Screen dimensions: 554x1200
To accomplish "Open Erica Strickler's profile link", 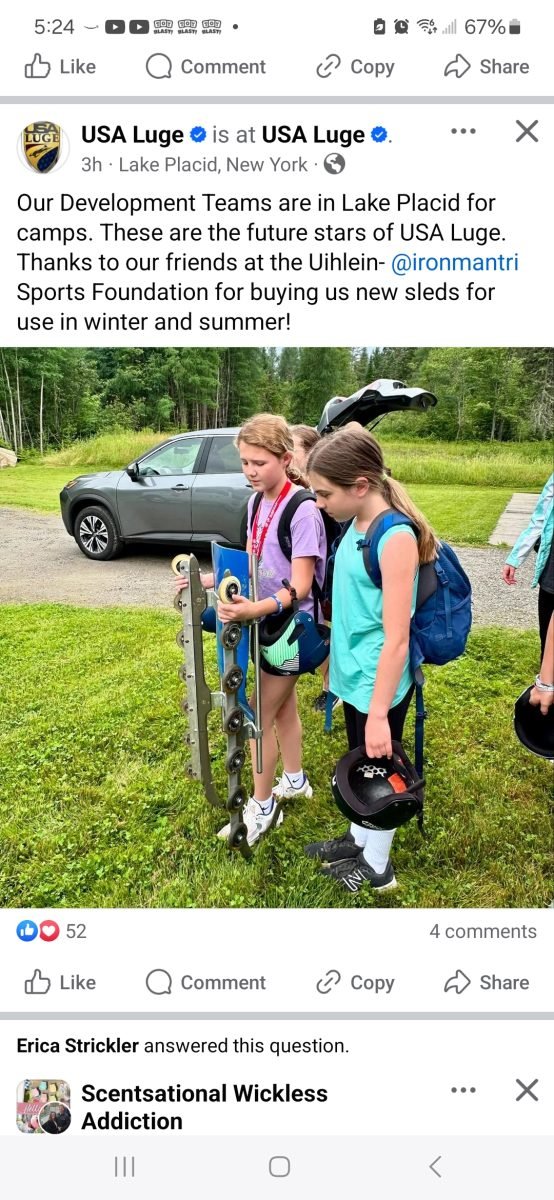I will (78, 1046).
